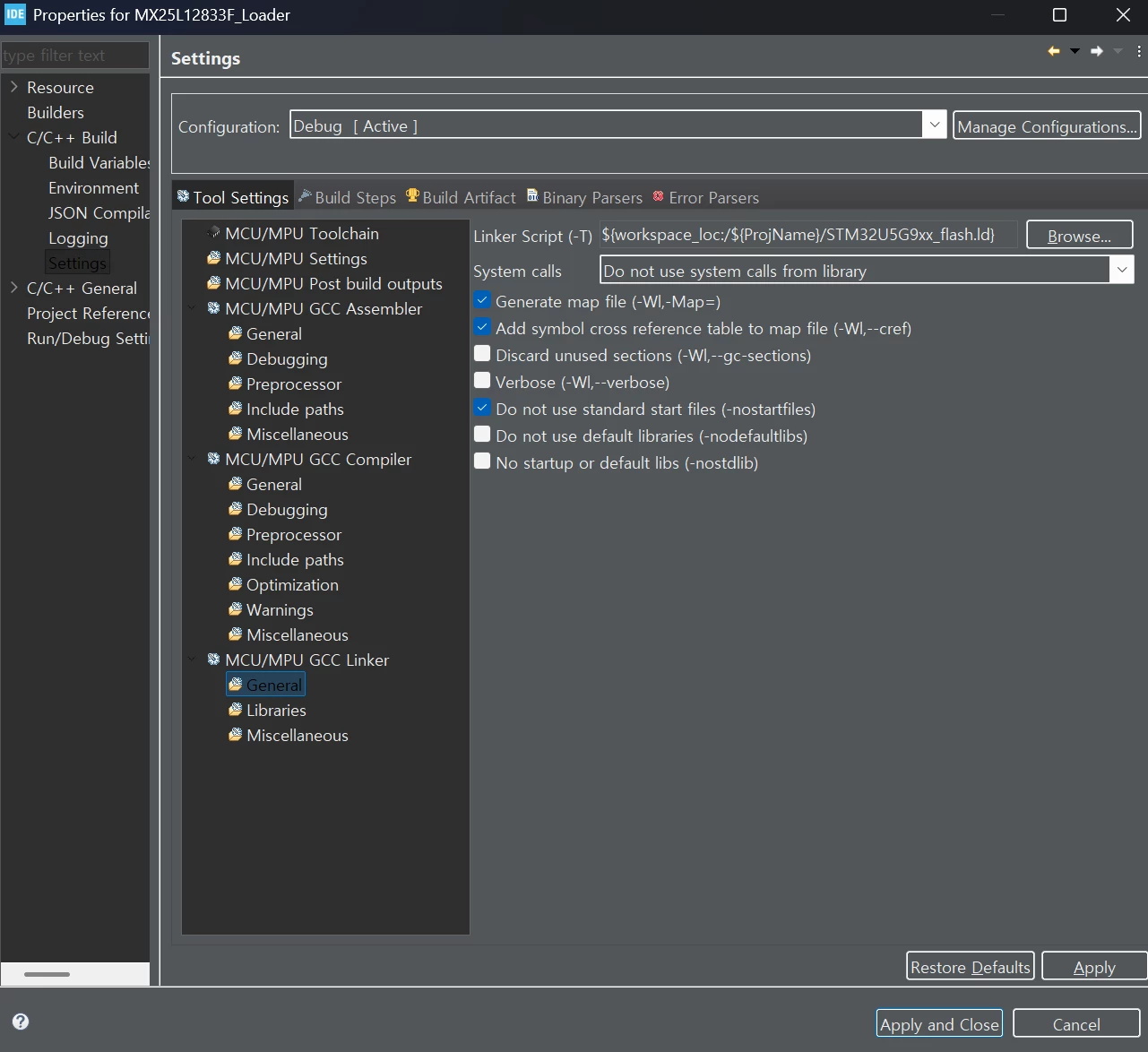Click Apply and Close button
The width and height of the screenshot is (1148, 1052).
pos(939,1023)
